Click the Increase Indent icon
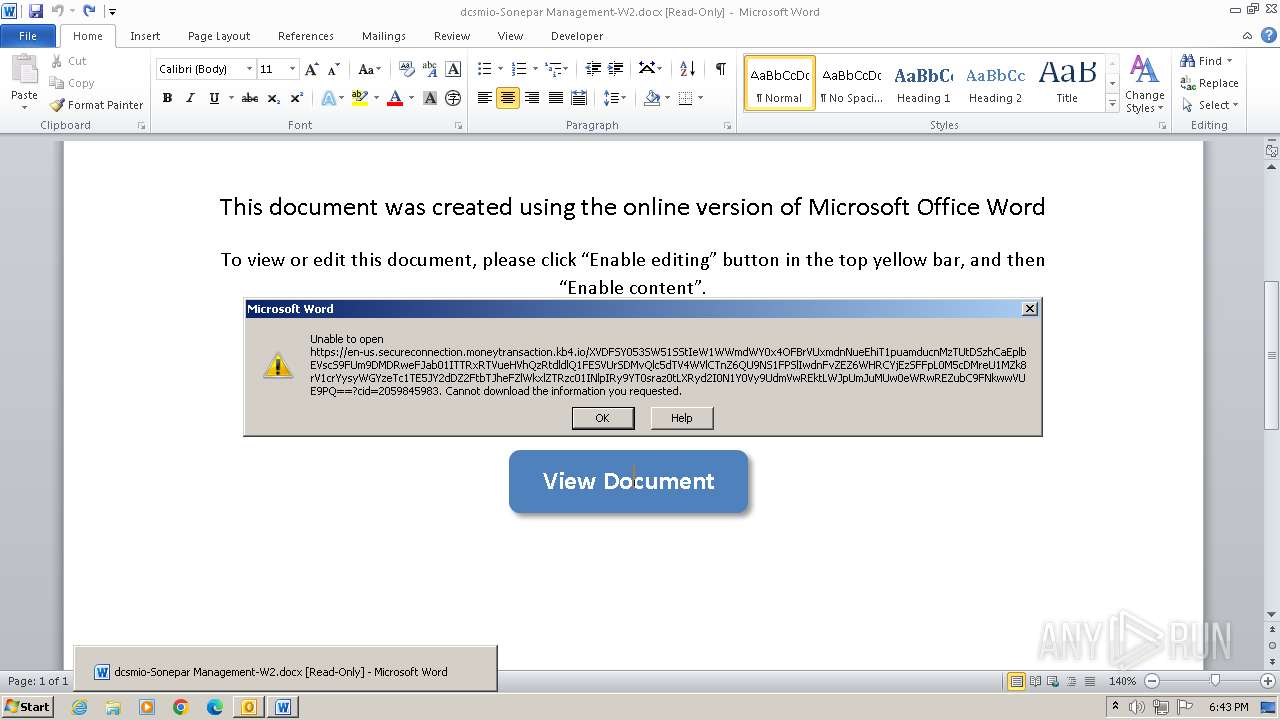This screenshot has height=720, width=1280. (x=616, y=69)
